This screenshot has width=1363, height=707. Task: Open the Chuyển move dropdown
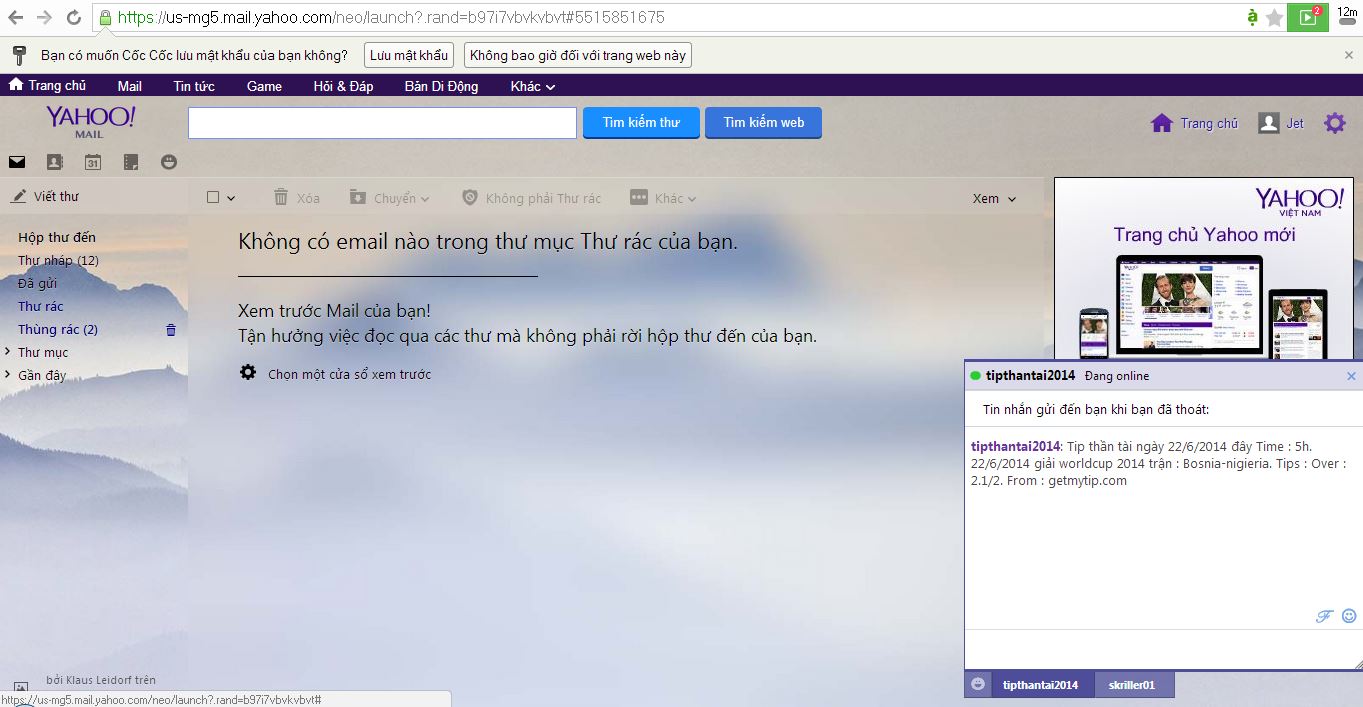[389, 198]
